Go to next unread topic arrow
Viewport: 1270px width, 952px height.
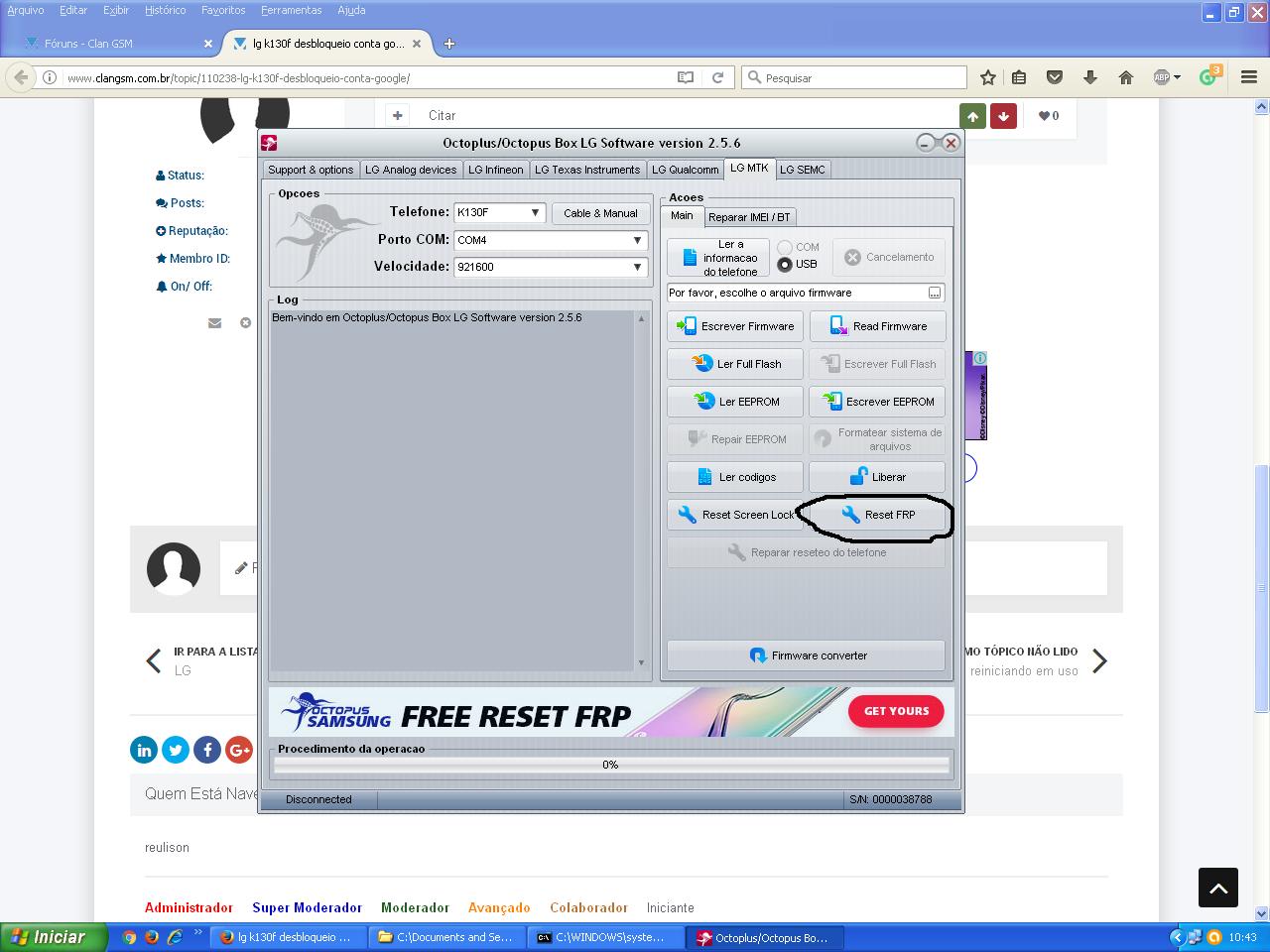click(x=1099, y=661)
